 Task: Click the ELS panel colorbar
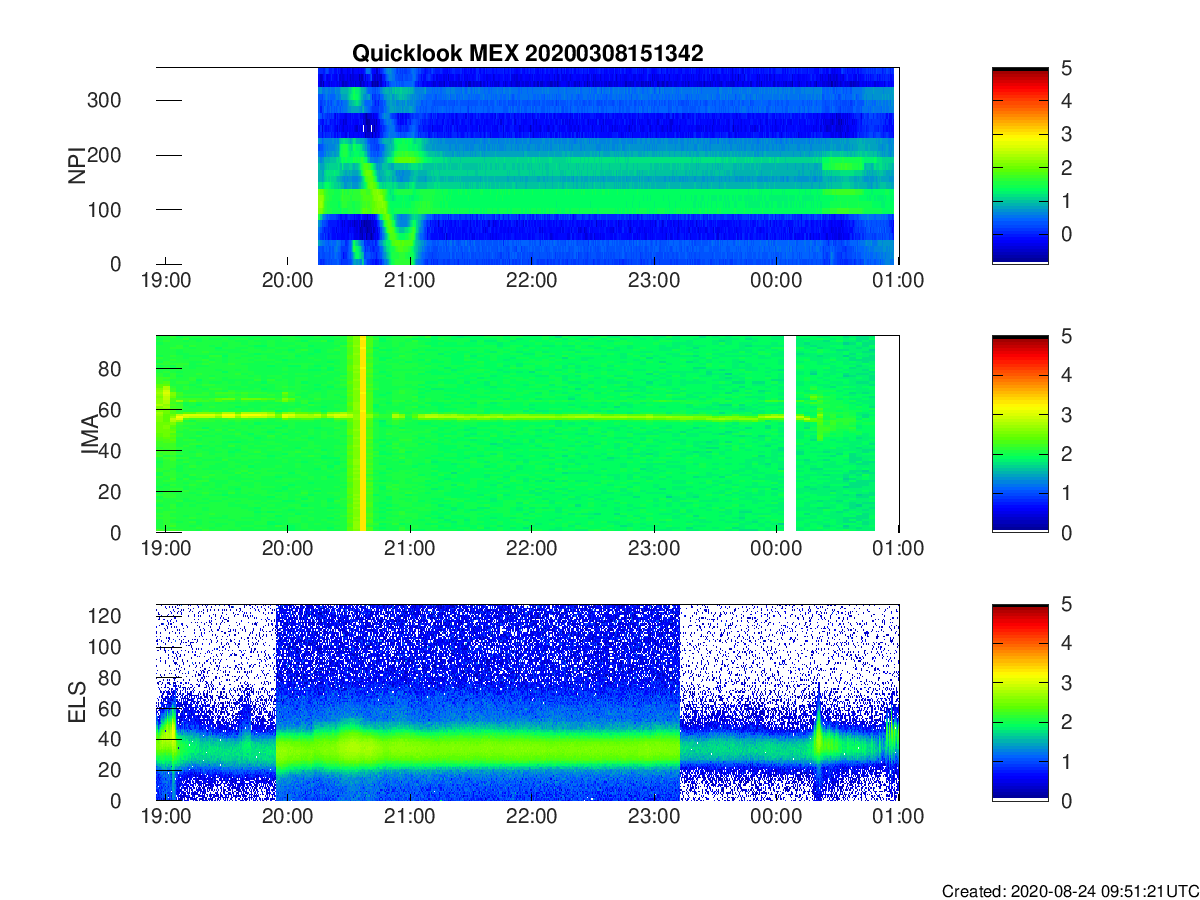(x=1020, y=702)
